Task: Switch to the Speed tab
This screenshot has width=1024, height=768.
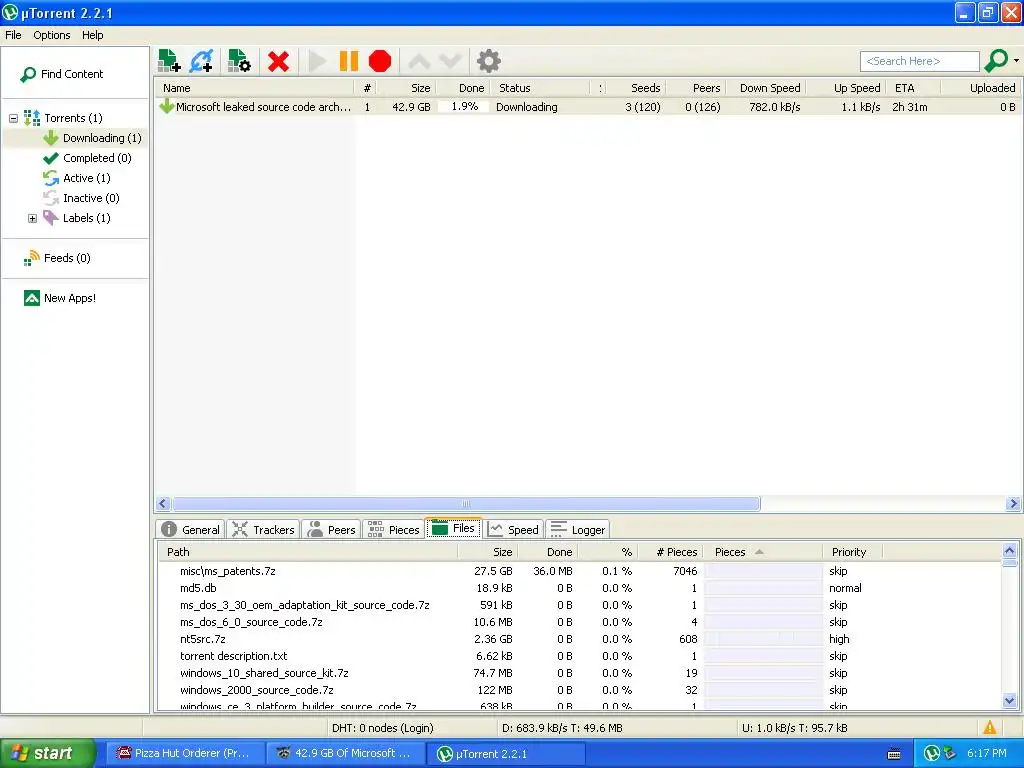Action: tap(513, 530)
